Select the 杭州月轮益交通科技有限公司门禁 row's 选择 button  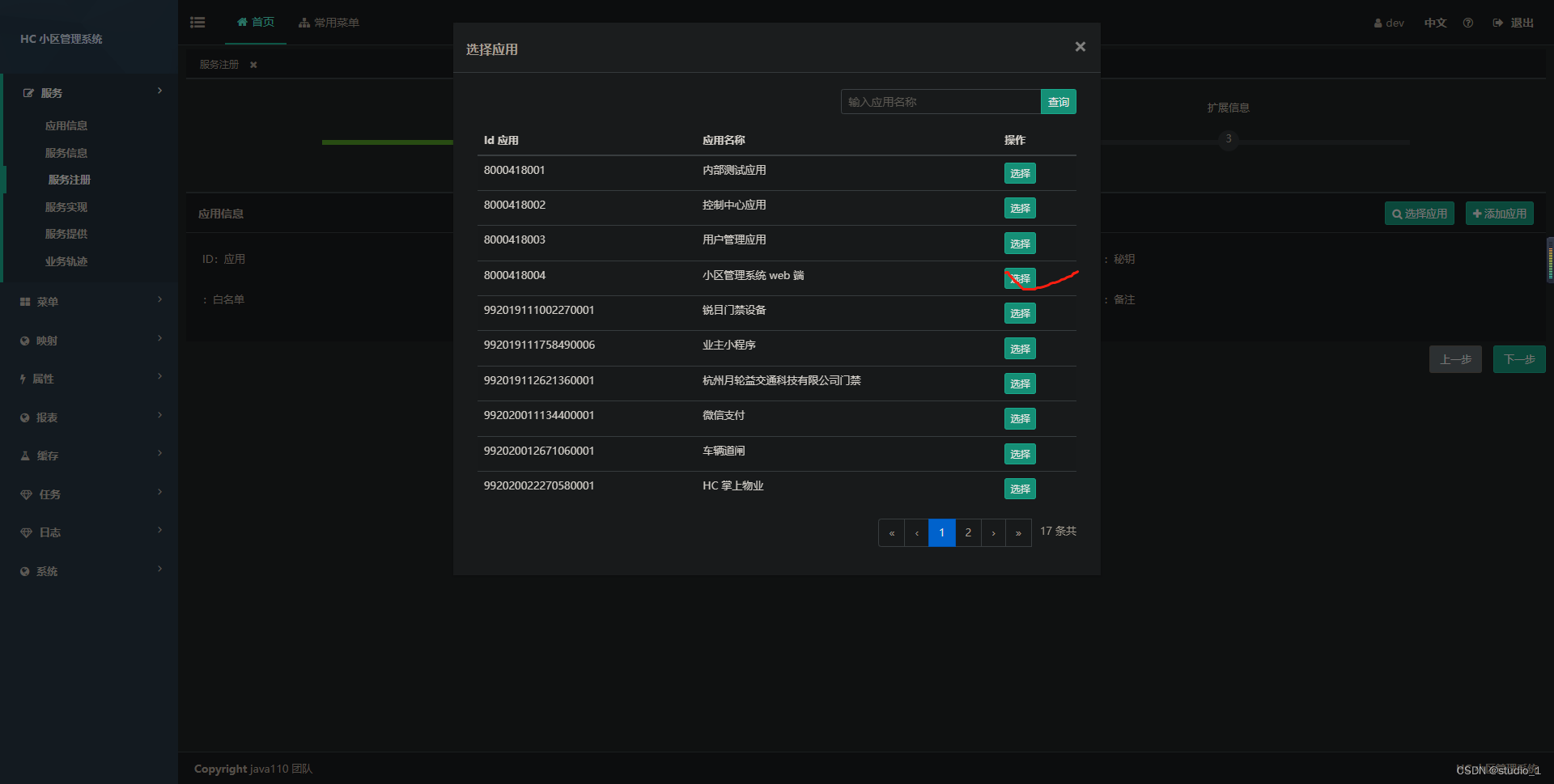click(1020, 384)
